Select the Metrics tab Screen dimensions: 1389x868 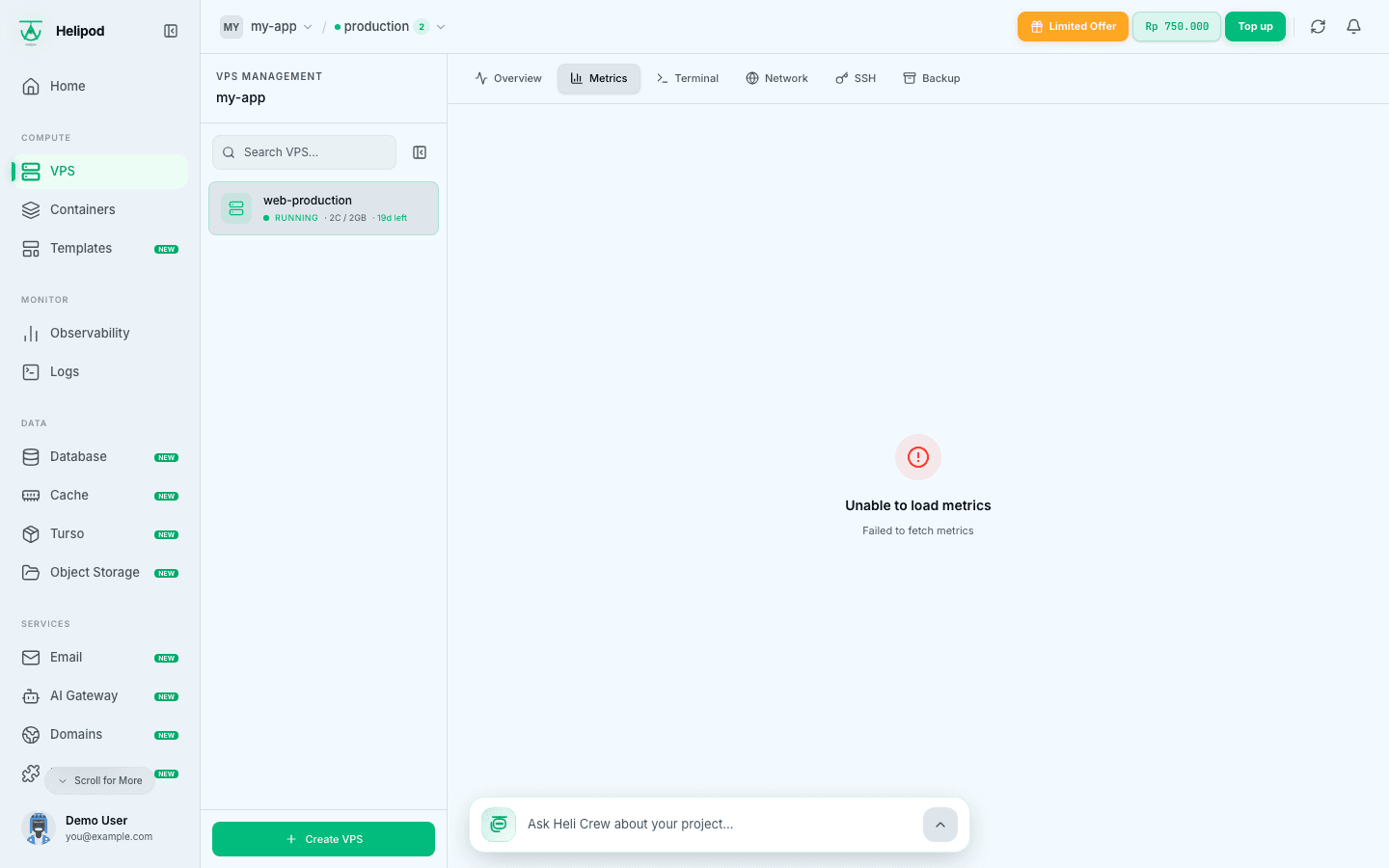[599, 78]
